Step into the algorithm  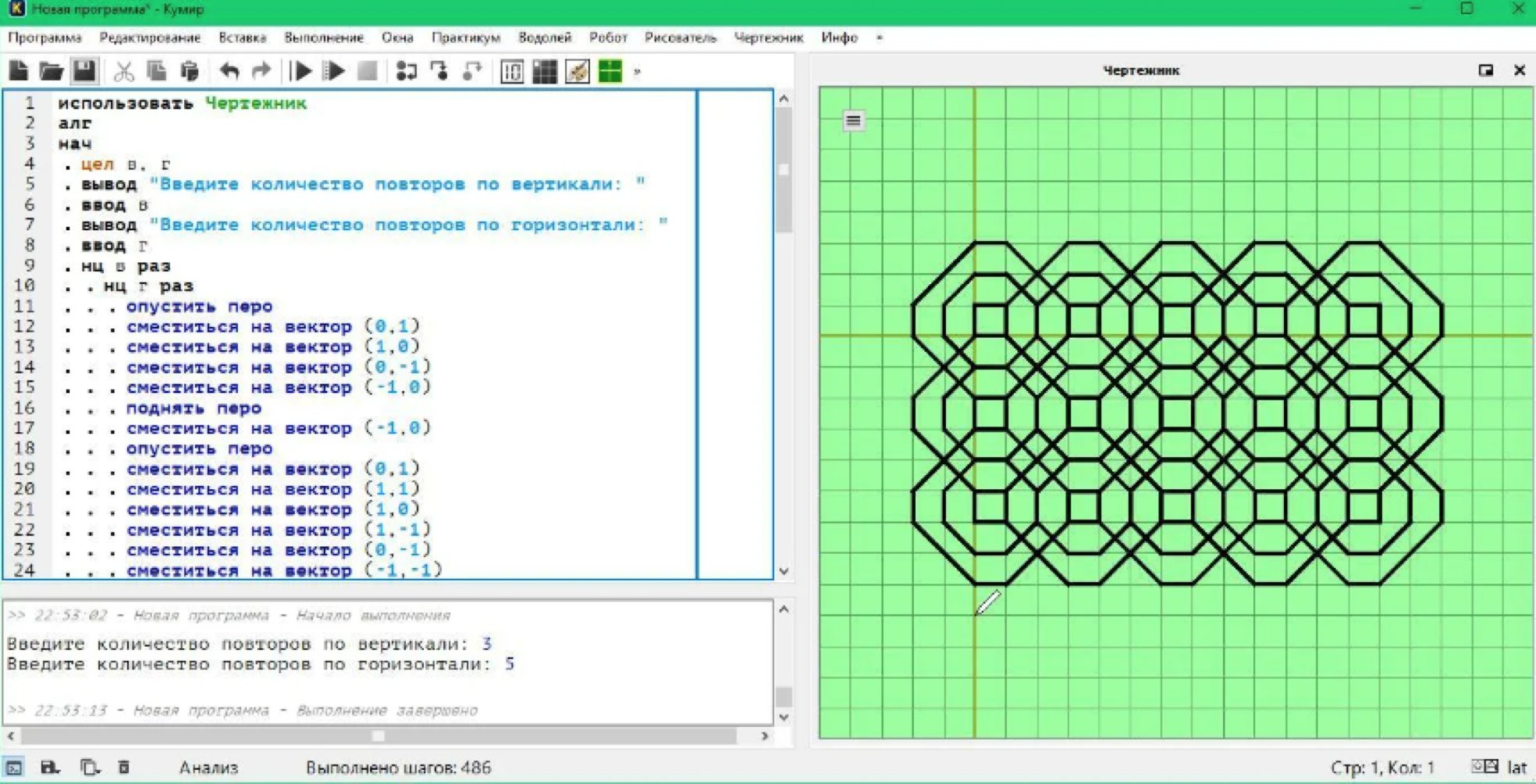coord(439,72)
